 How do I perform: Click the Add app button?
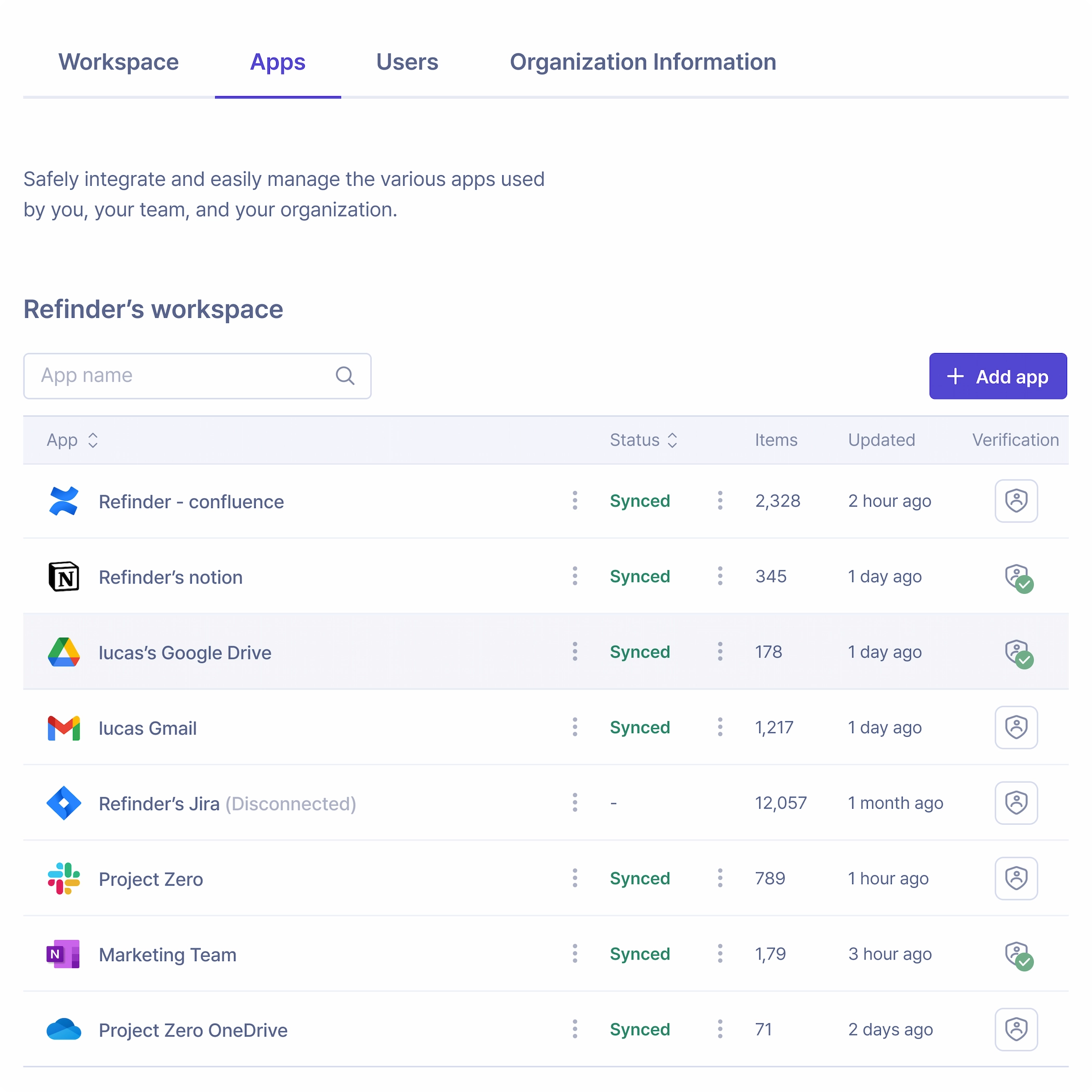point(997,376)
